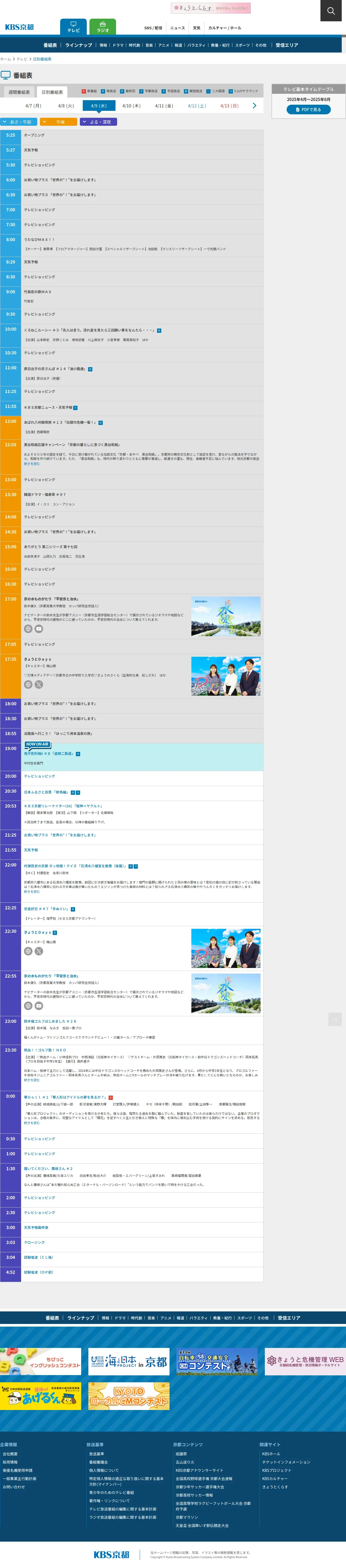Go to ホーム via the breadcrumb
346x1568 pixels.
point(6,59)
